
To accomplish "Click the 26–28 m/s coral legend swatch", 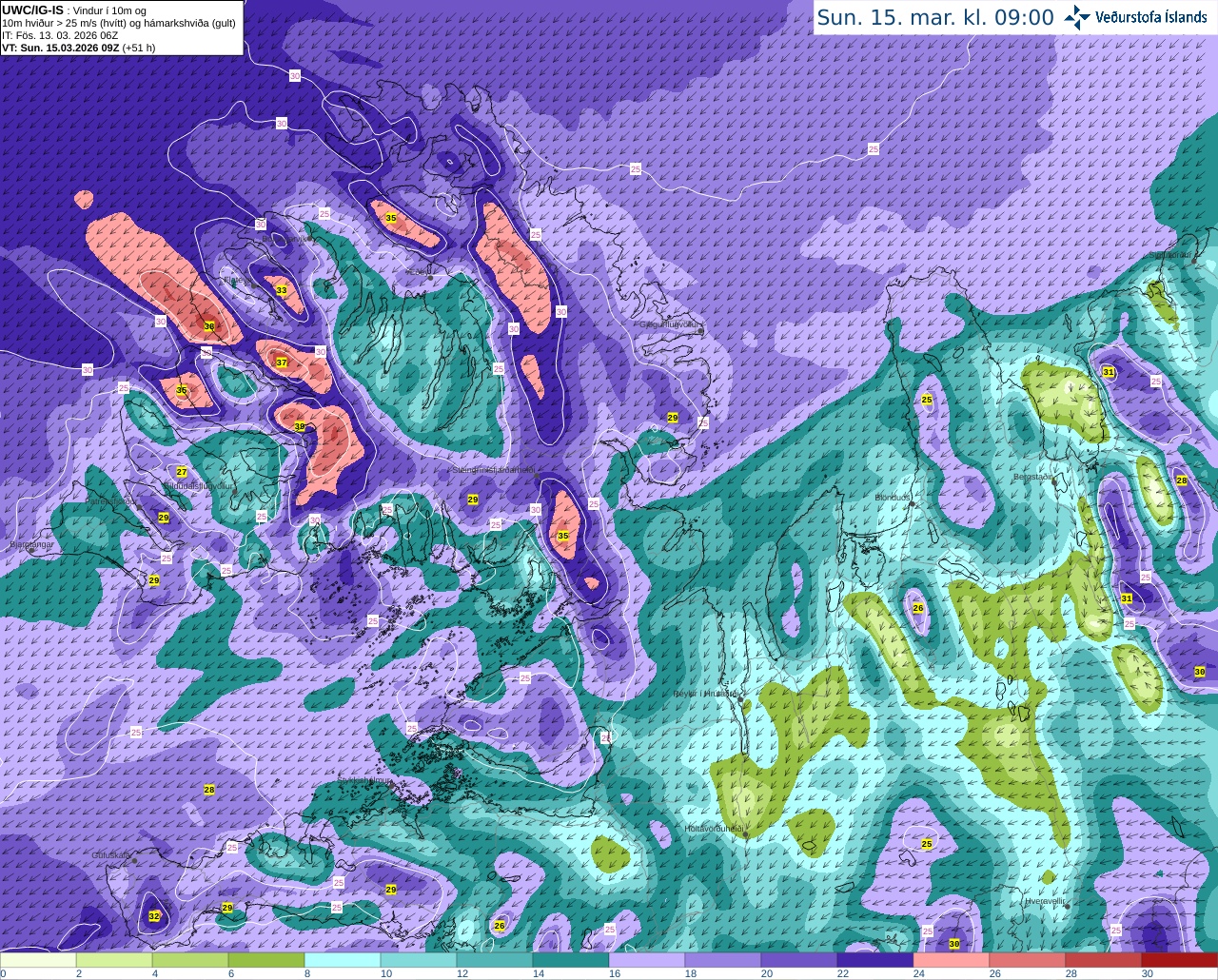I will 1028,960.
